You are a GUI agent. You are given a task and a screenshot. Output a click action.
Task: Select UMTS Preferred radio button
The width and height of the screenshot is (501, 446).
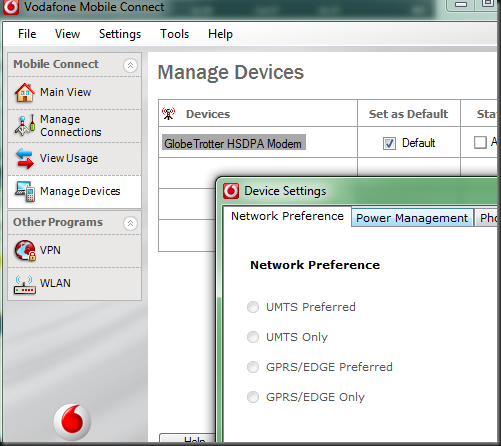[x=253, y=307]
